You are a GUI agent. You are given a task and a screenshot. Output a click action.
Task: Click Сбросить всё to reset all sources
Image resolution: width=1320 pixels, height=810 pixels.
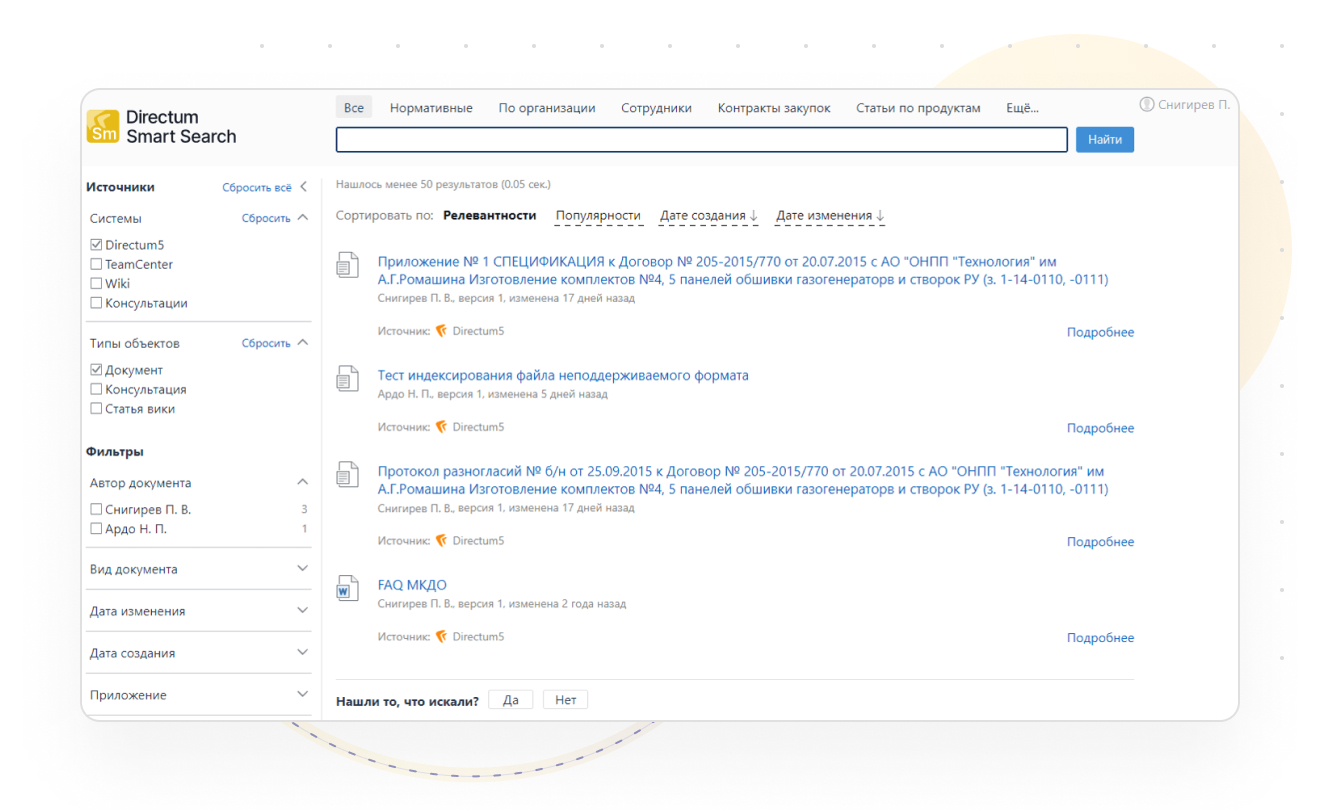(257, 187)
